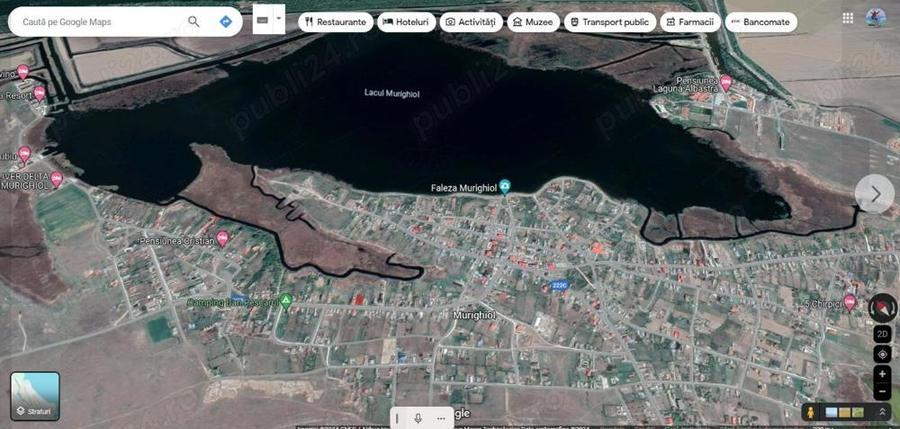
Task: Select the Restaurante category chip
Action: pyautogui.click(x=336, y=22)
